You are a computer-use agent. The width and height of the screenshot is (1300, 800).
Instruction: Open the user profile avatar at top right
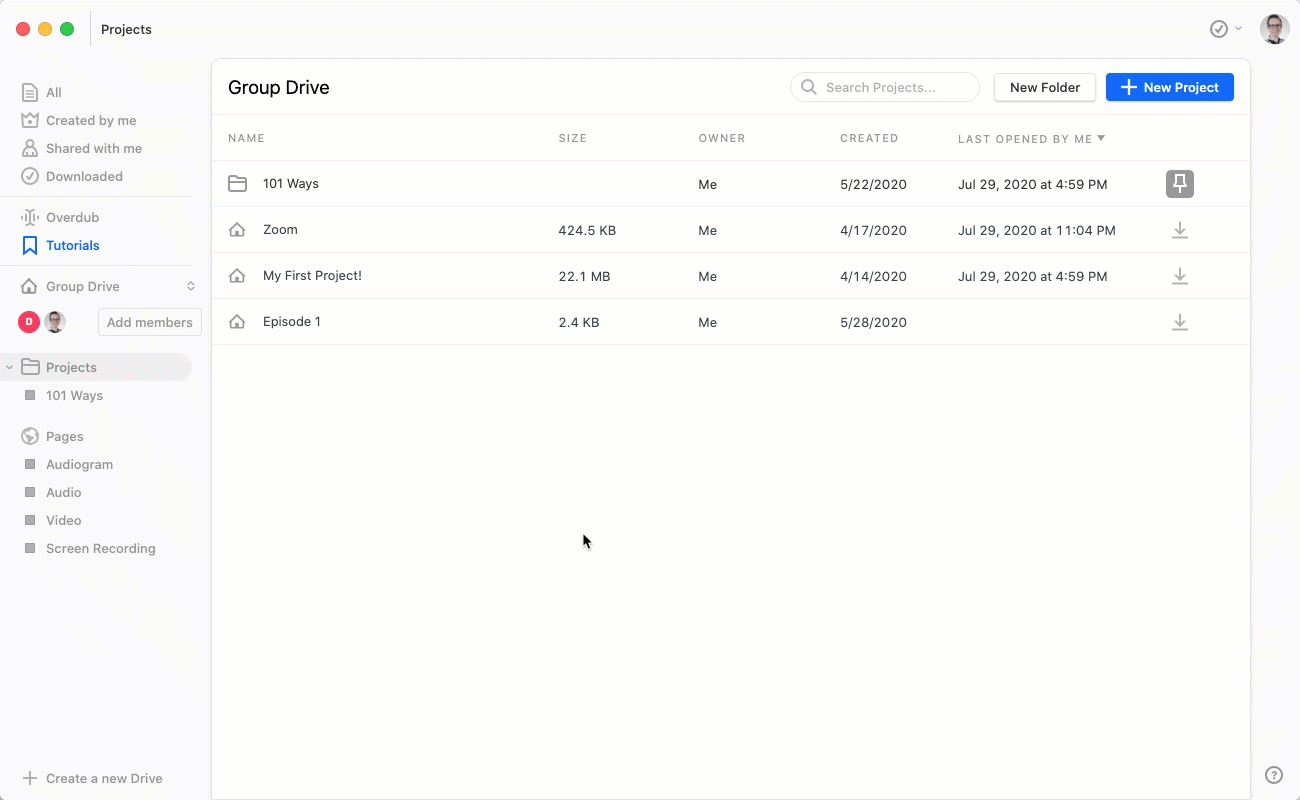coord(1274,29)
